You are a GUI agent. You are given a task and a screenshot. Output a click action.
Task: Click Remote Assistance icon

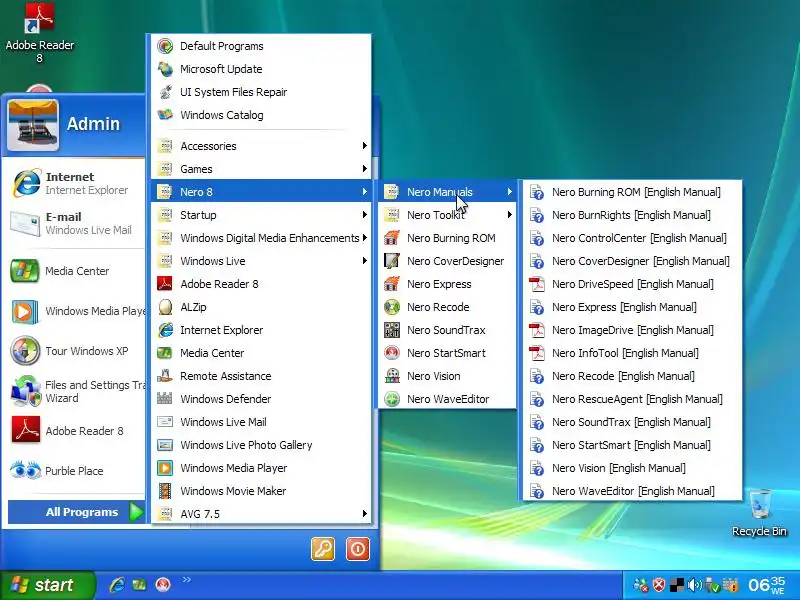(165, 376)
